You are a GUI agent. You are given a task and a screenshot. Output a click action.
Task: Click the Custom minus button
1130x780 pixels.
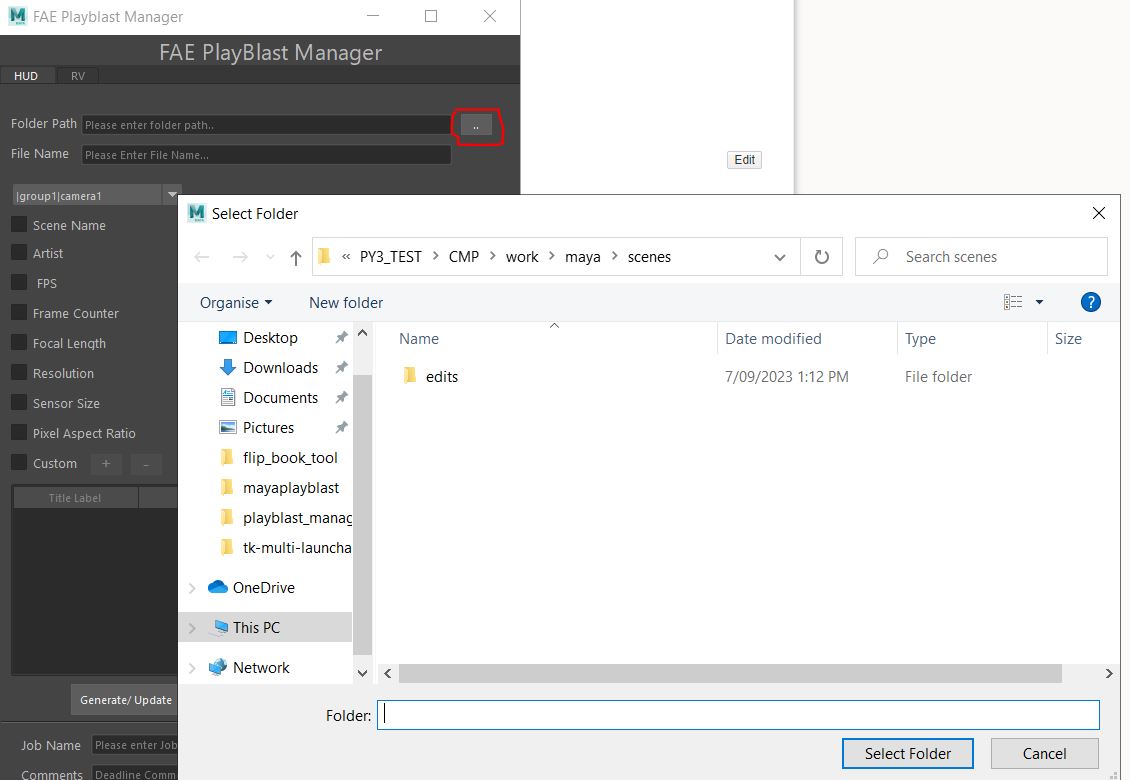(x=146, y=464)
